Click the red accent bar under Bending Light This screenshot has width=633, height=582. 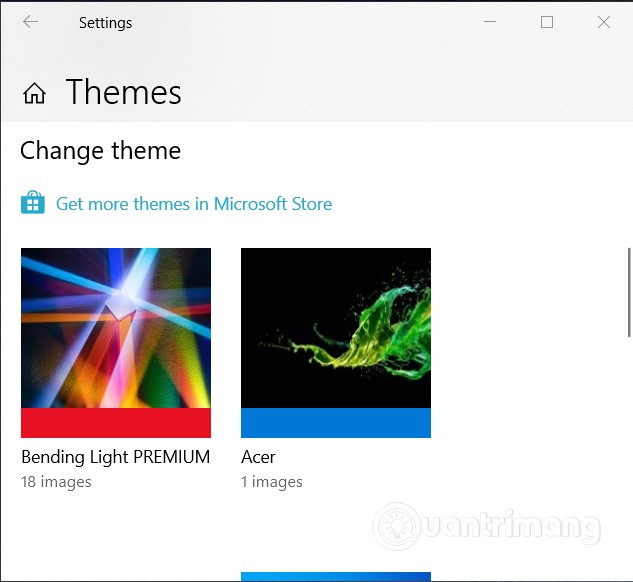coord(116,423)
